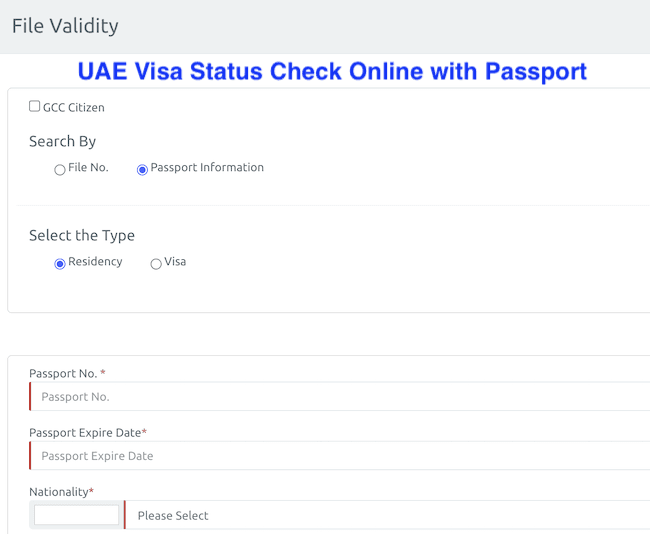Select the Residency radio button
Viewport: 650px width, 534px height.
click(x=60, y=264)
